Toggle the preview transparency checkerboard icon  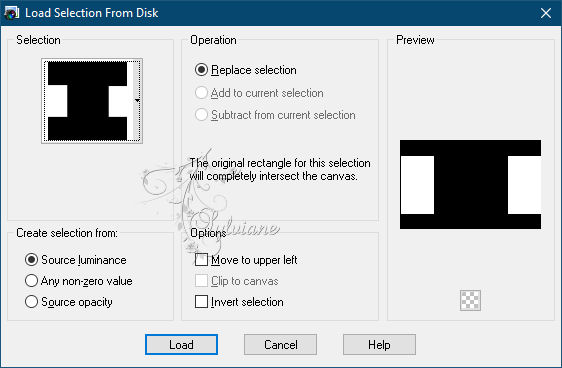(470, 300)
